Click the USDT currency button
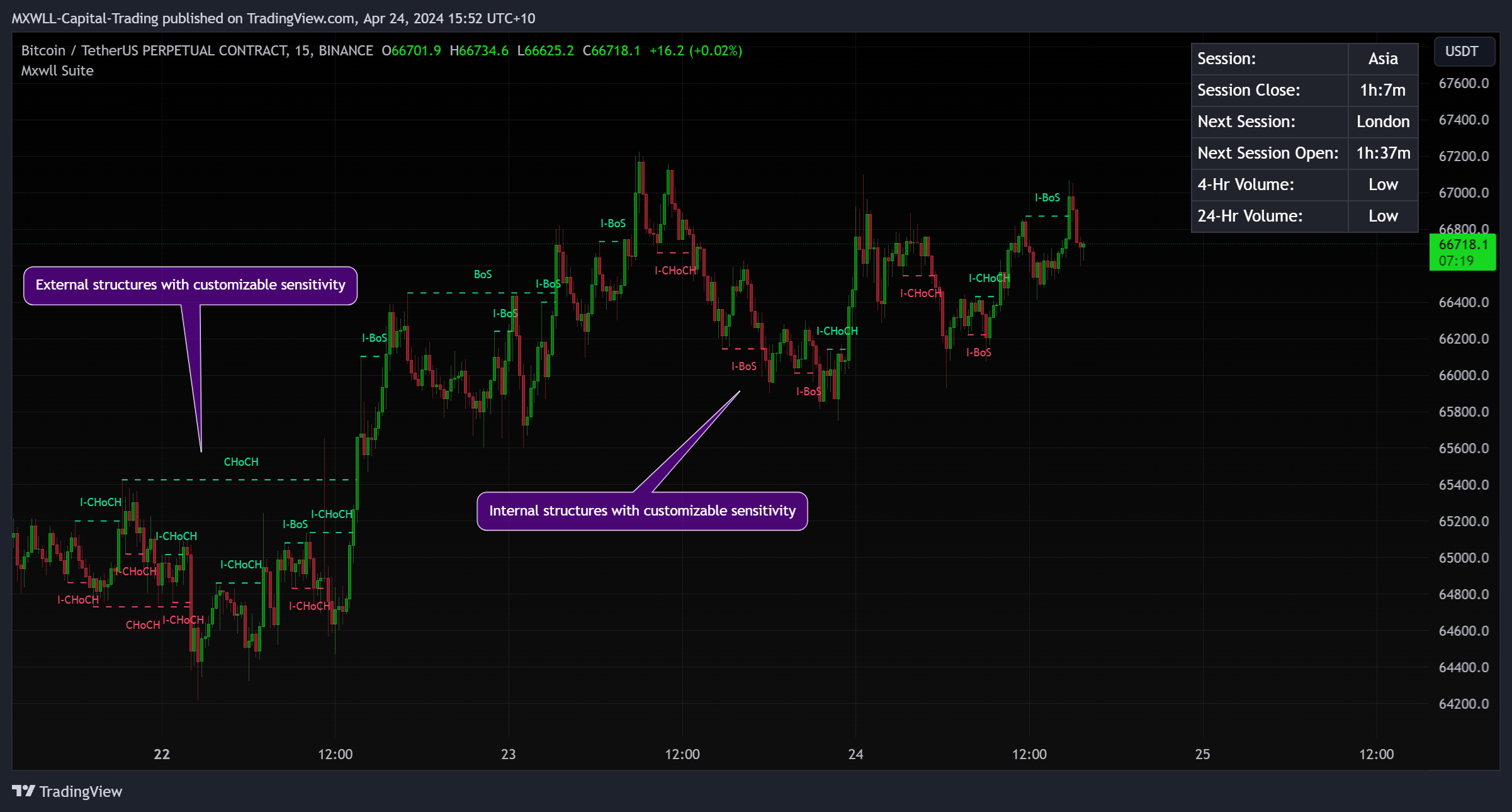Screen dimensions: 1512x812 click(1464, 51)
